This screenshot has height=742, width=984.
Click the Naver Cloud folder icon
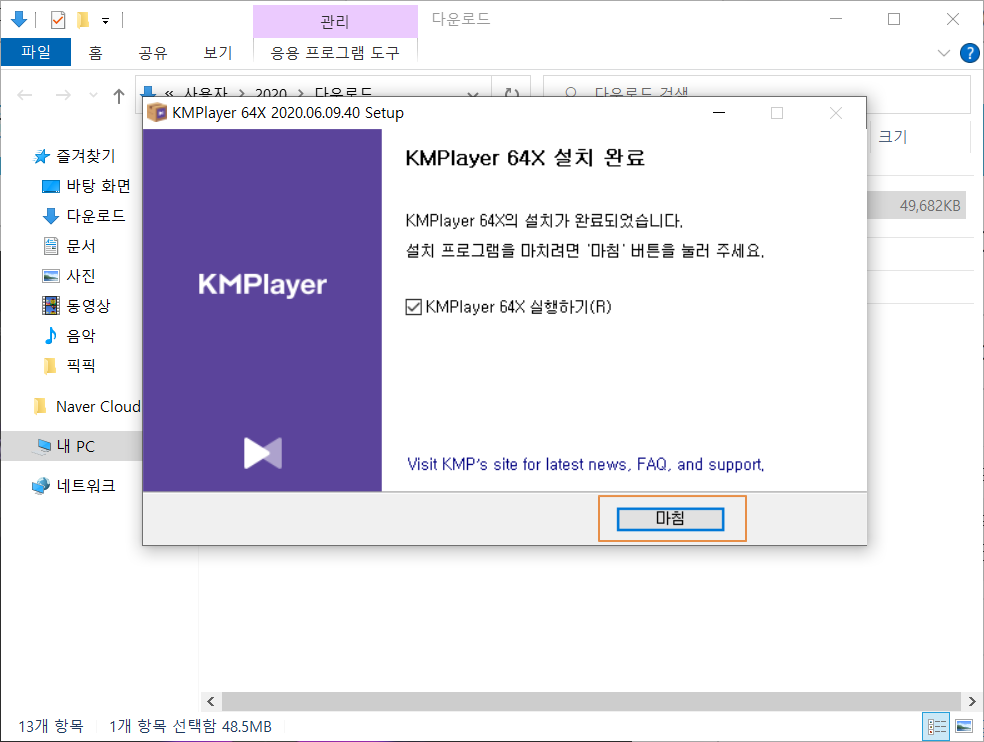40,407
